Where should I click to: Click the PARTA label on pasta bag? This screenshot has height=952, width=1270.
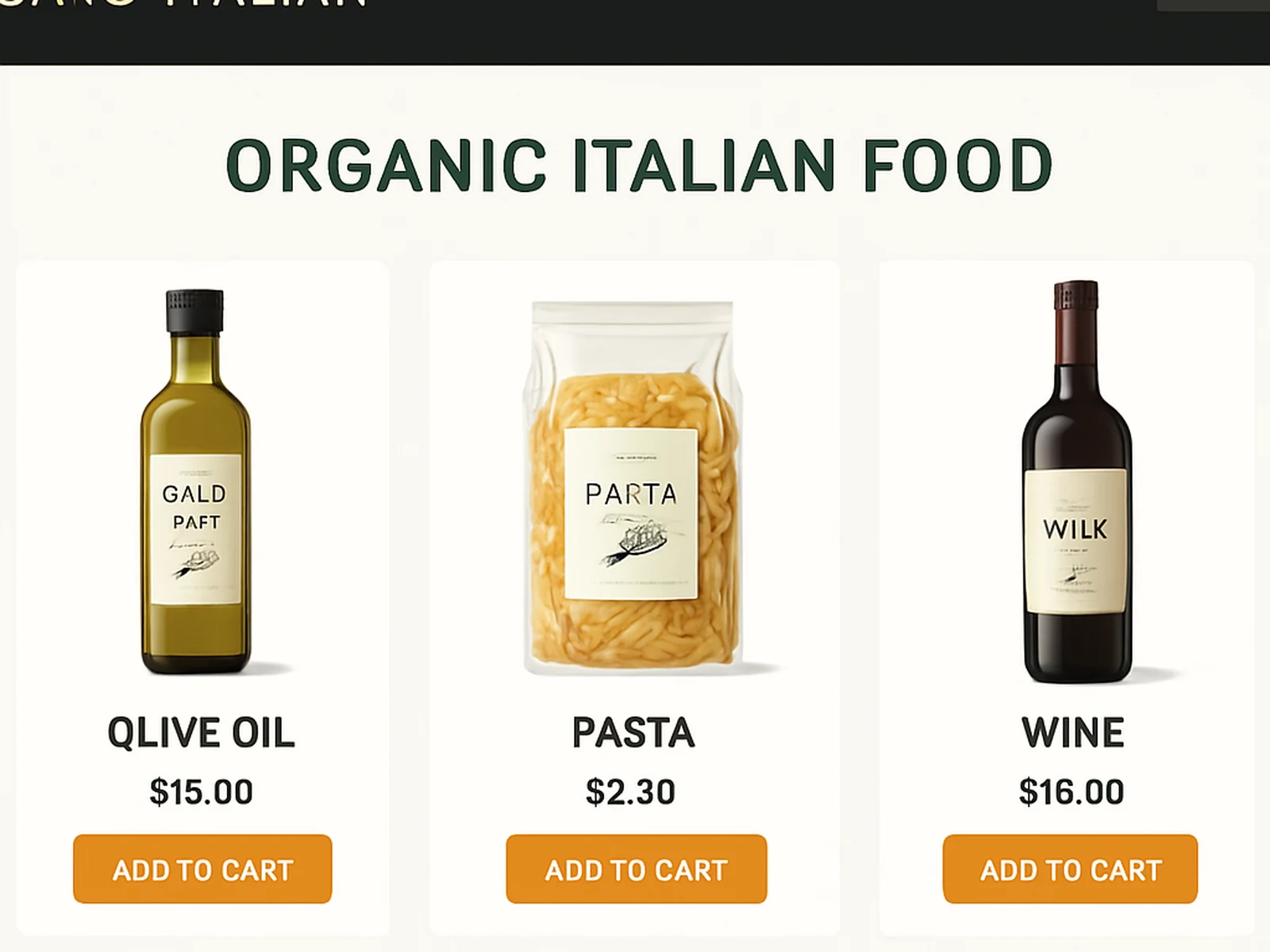(x=631, y=494)
